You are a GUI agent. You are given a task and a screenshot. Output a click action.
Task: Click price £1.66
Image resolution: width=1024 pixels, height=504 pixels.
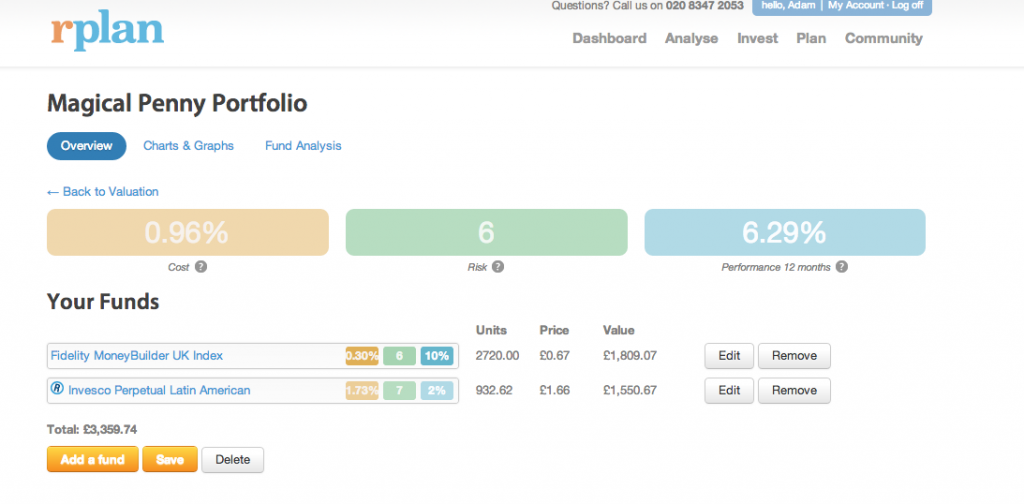(554, 390)
